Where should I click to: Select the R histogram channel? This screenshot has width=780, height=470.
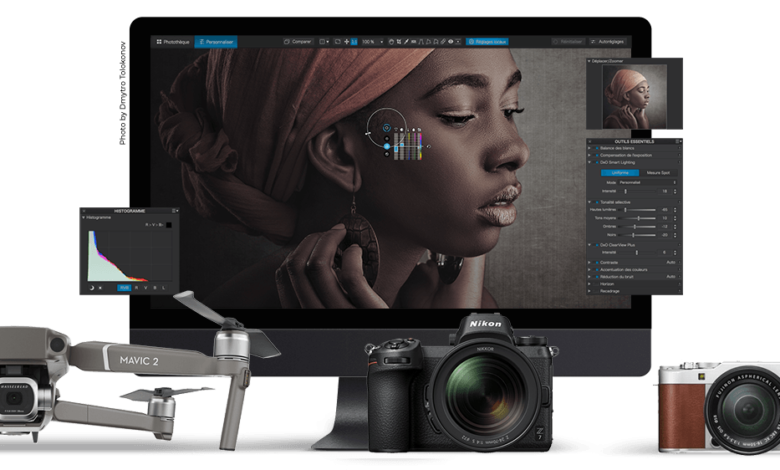136,287
